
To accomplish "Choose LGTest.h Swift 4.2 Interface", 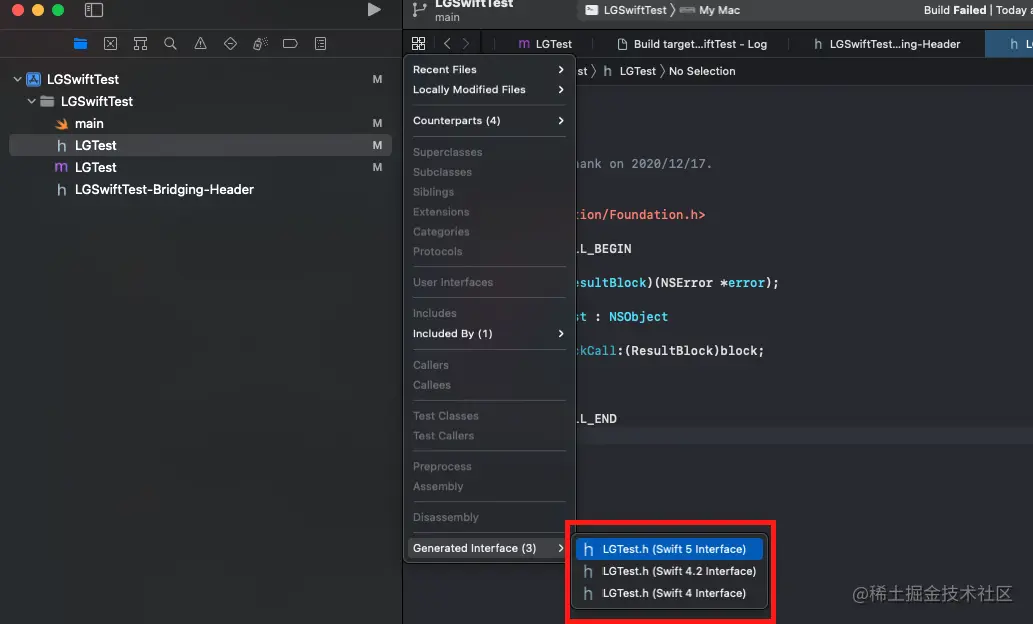I will tap(669, 571).
